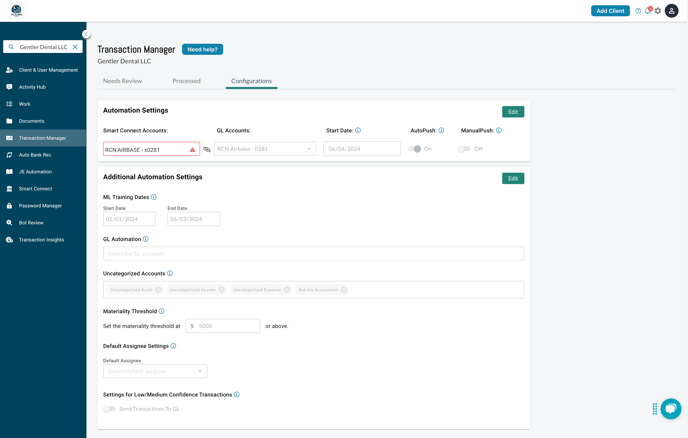Open Password Manager in the sidebar

point(40,206)
